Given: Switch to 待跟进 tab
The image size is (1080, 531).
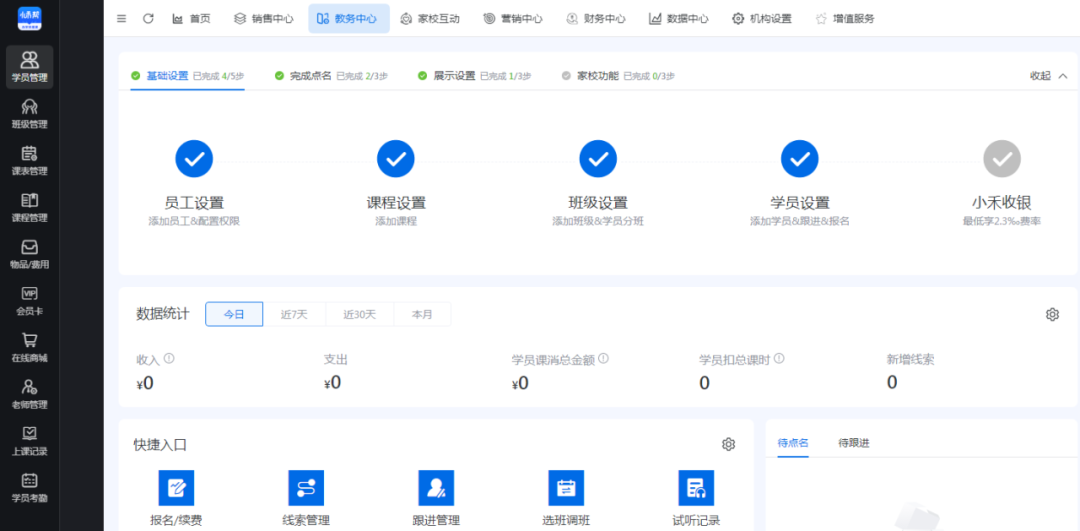Looking at the screenshot, I should [853, 443].
